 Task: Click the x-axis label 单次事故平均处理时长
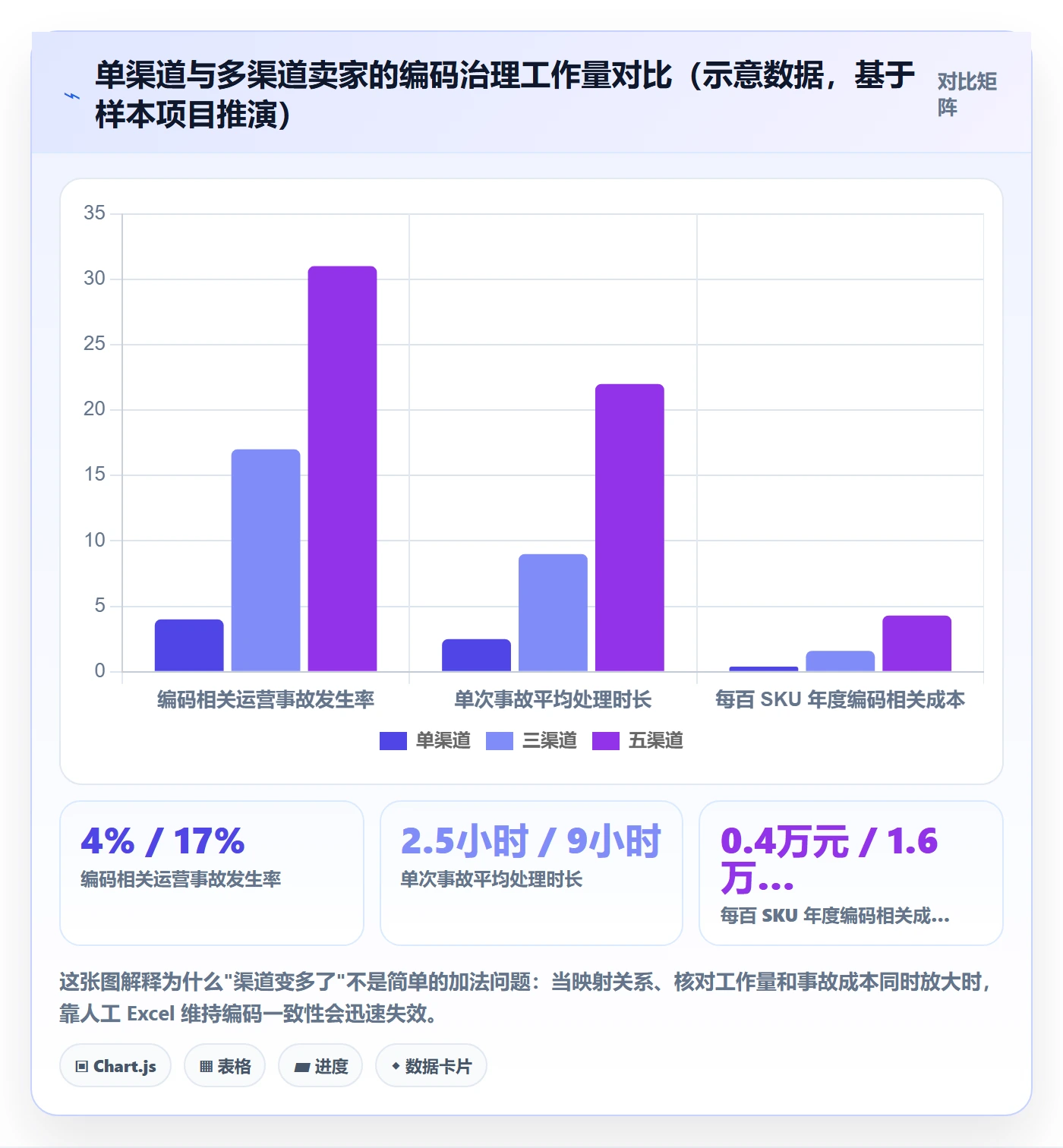(553, 699)
